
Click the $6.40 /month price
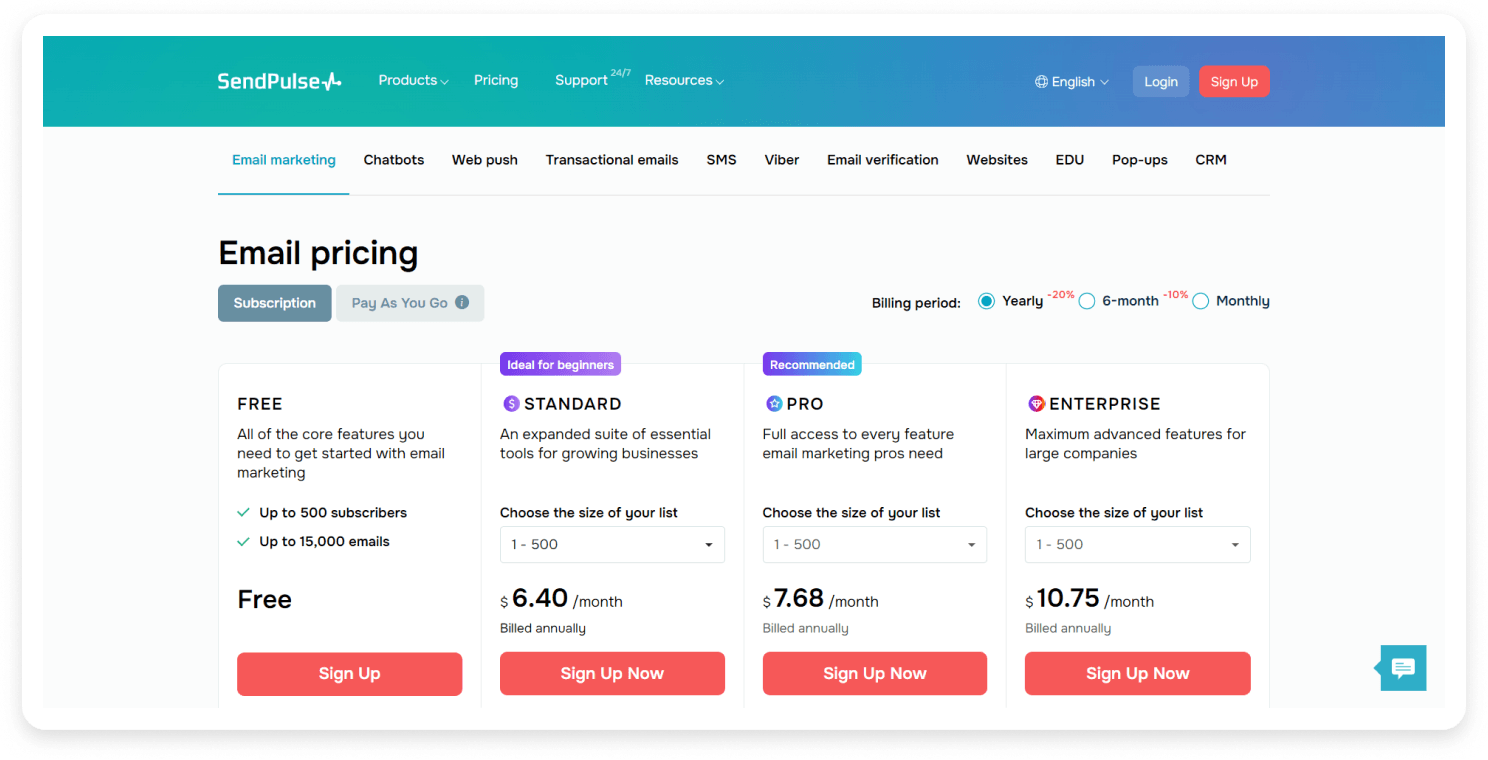561,600
